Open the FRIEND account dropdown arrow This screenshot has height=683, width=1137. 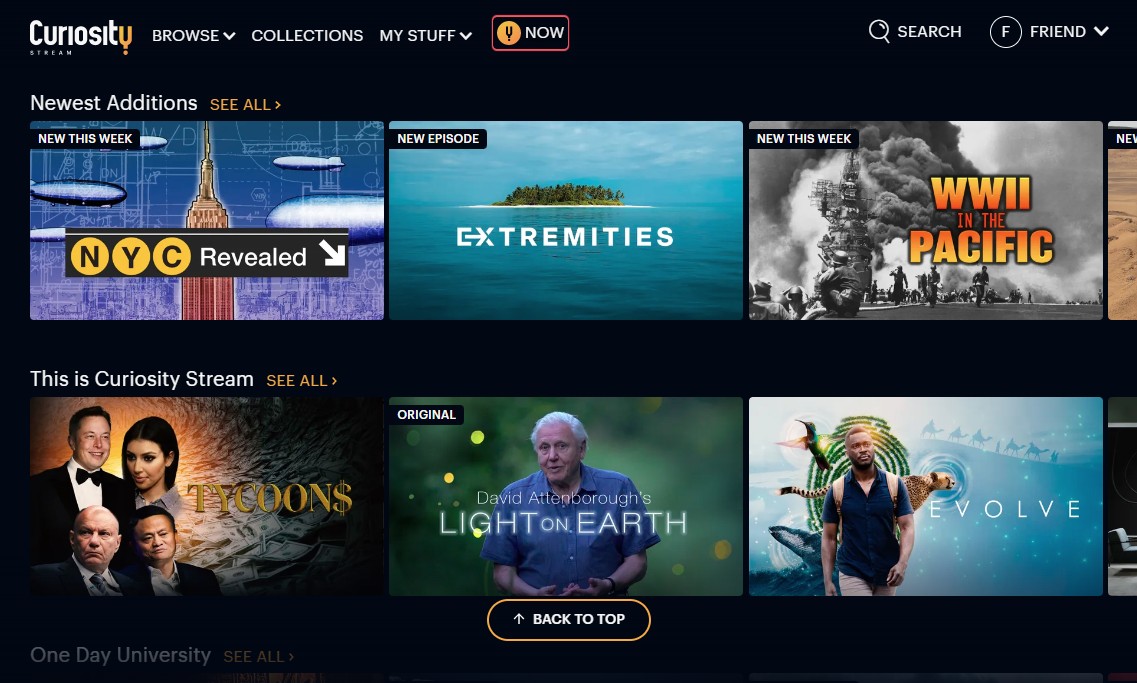(x=1101, y=31)
